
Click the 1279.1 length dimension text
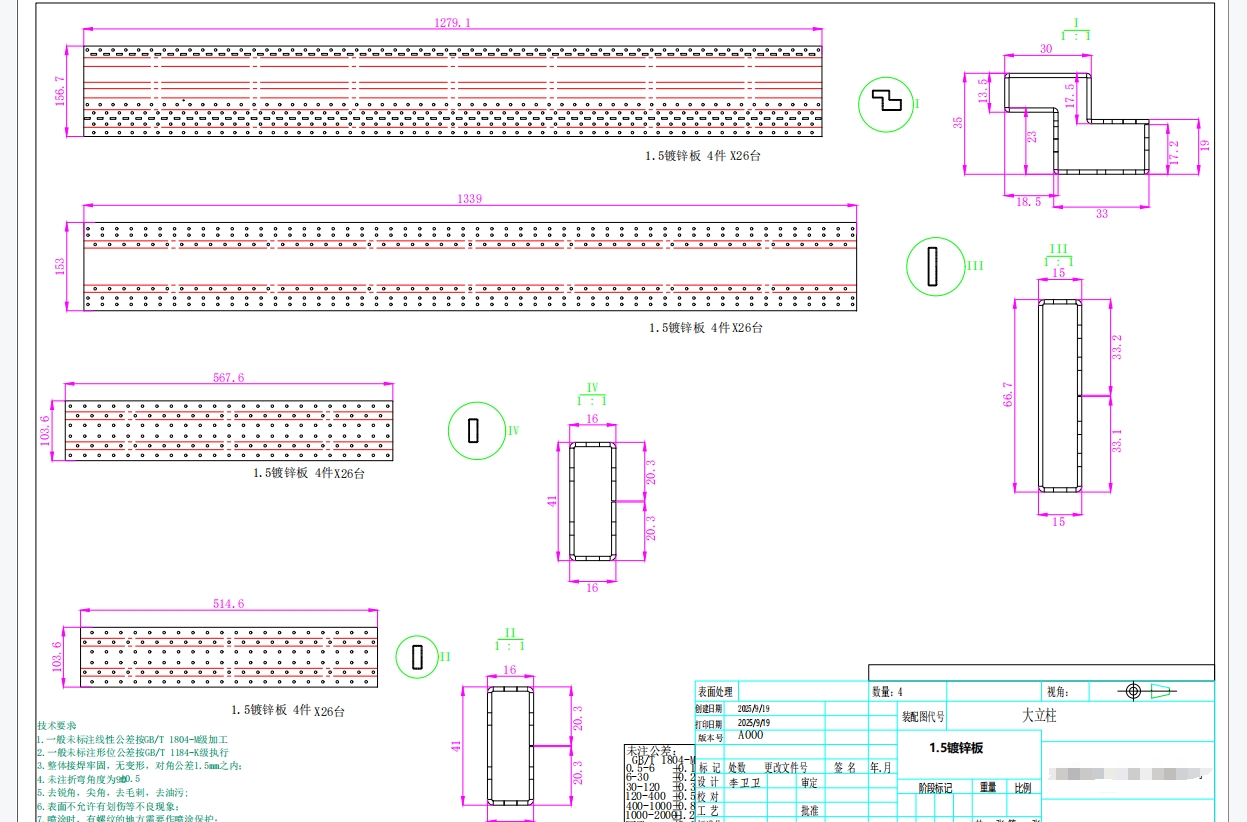452,22
